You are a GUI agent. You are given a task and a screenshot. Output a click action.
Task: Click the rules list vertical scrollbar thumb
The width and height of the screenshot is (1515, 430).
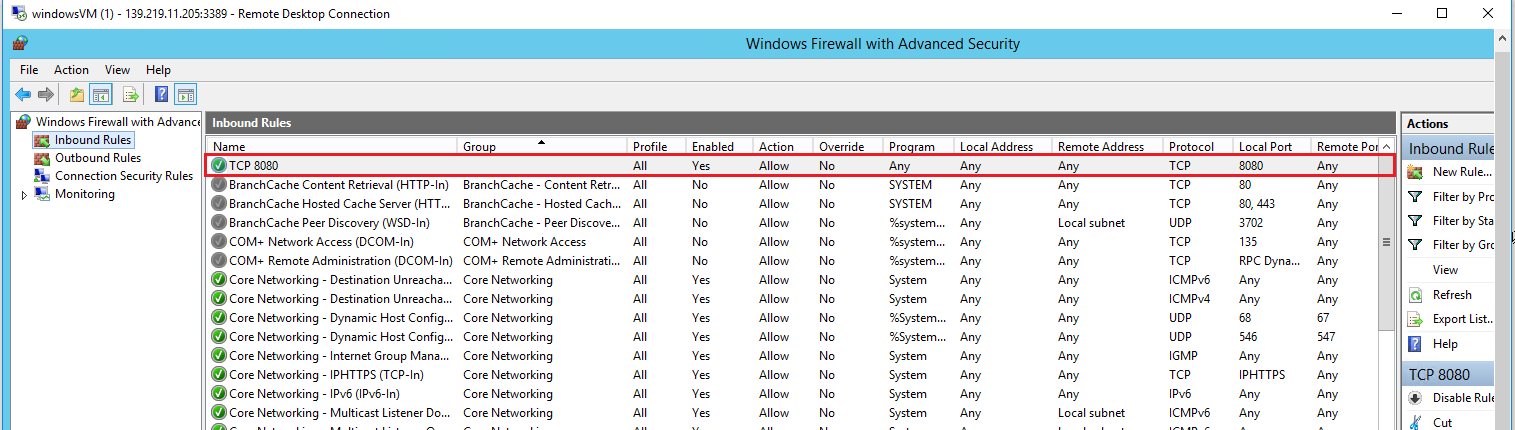(x=1386, y=242)
